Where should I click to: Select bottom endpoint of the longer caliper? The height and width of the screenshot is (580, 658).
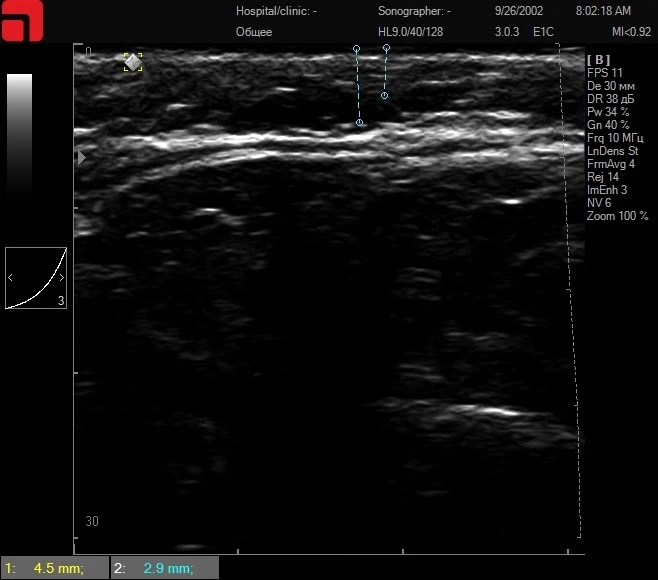360,123
